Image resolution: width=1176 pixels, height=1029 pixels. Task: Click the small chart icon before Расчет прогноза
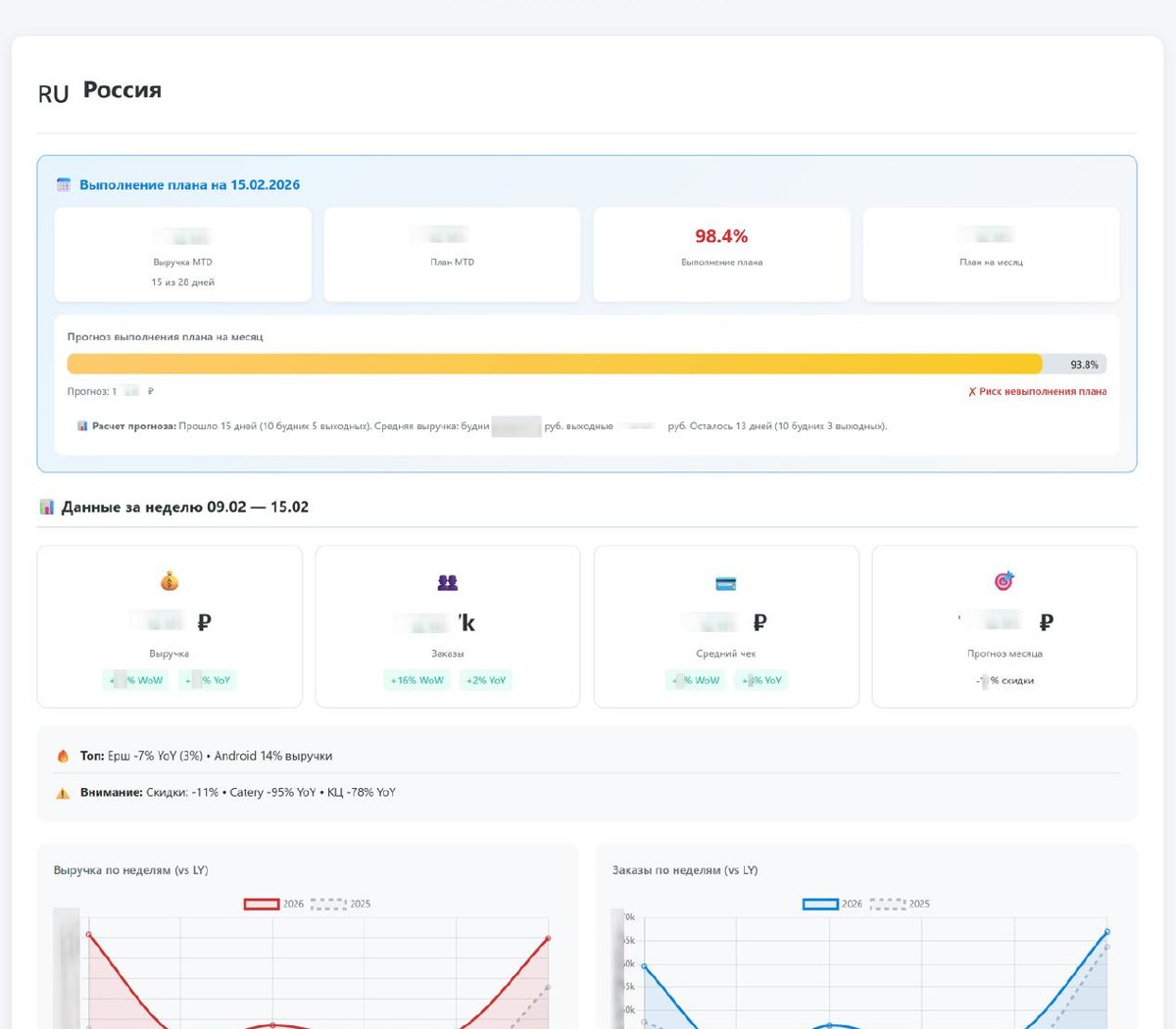point(83,426)
